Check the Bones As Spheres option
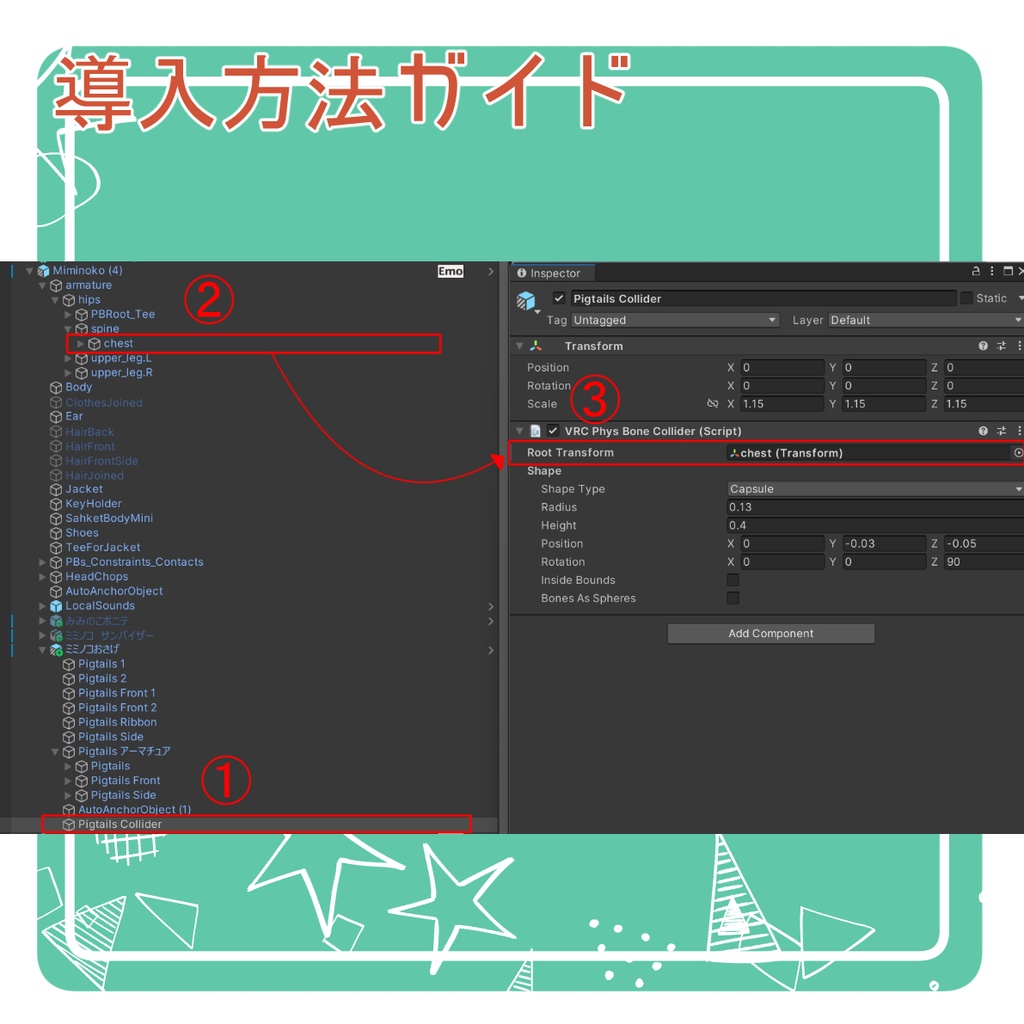Viewport: 1024px width, 1024px height. pyautogui.click(x=733, y=598)
